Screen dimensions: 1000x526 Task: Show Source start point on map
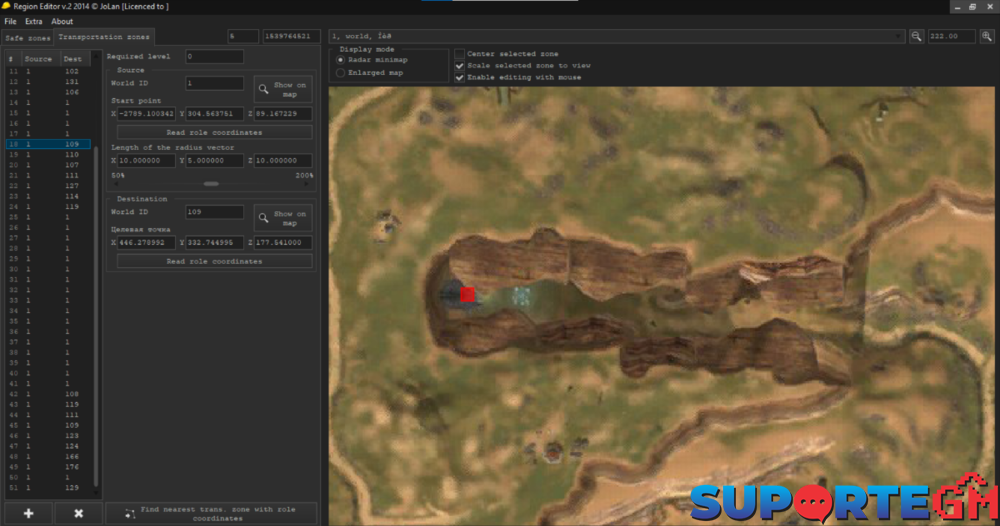point(282,89)
